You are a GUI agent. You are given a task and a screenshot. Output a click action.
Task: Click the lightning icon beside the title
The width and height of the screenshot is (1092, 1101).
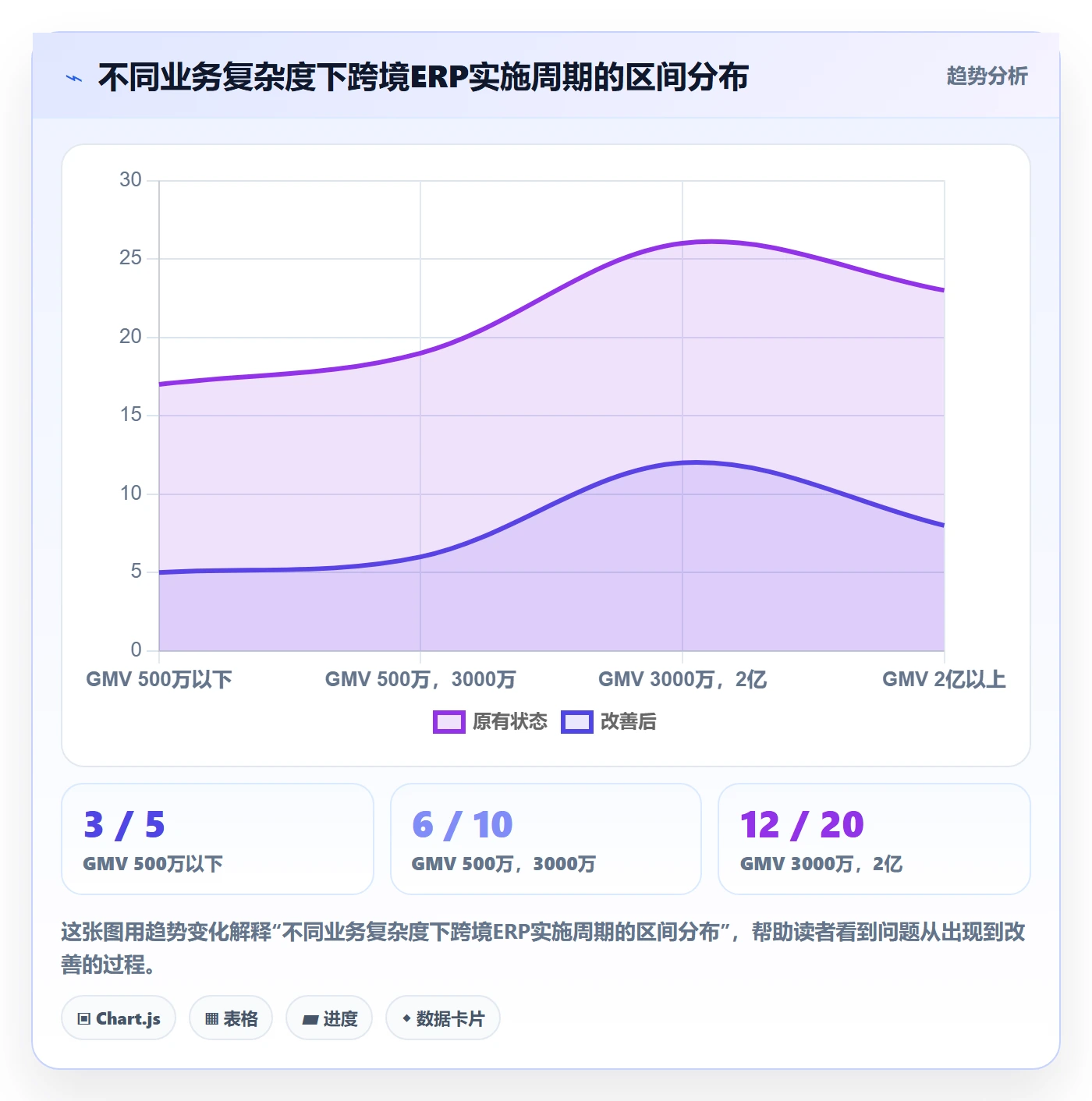[x=74, y=78]
